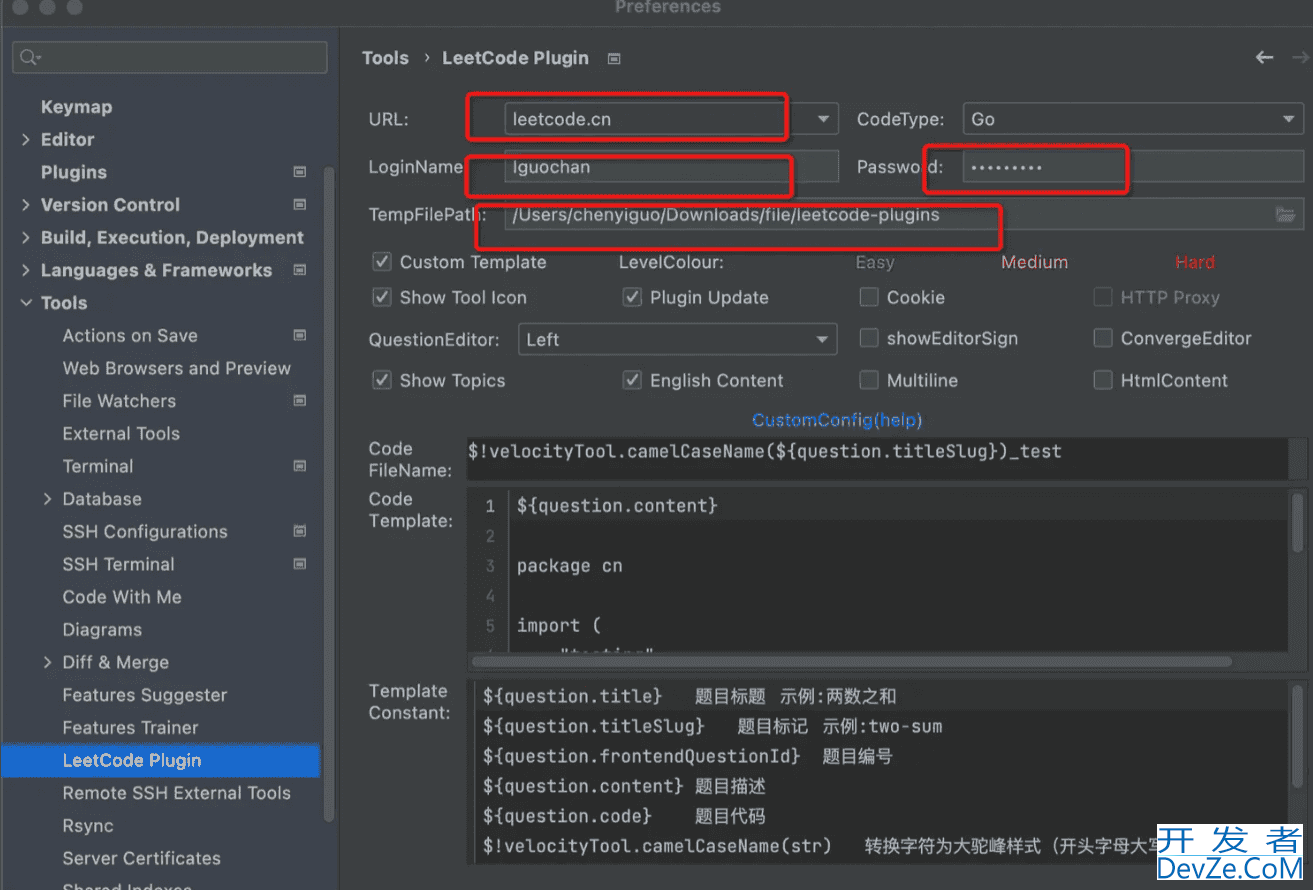The height and width of the screenshot is (890, 1313).
Task: Select Keymap in the settings list
Action: (x=76, y=107)
